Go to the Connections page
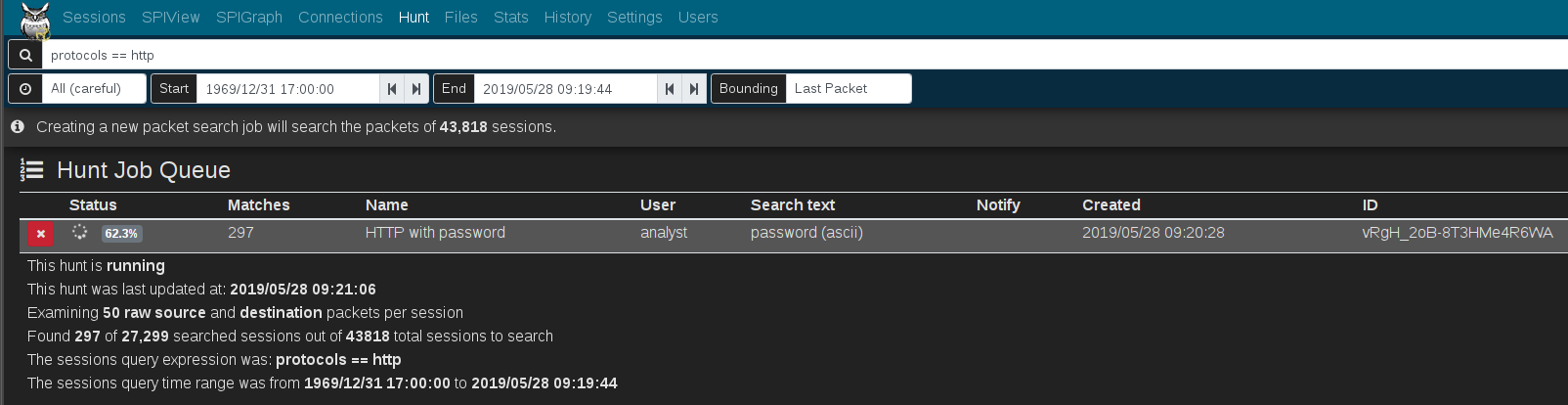The width and height of the screenshot is (1568, 405). pos(340,18)
